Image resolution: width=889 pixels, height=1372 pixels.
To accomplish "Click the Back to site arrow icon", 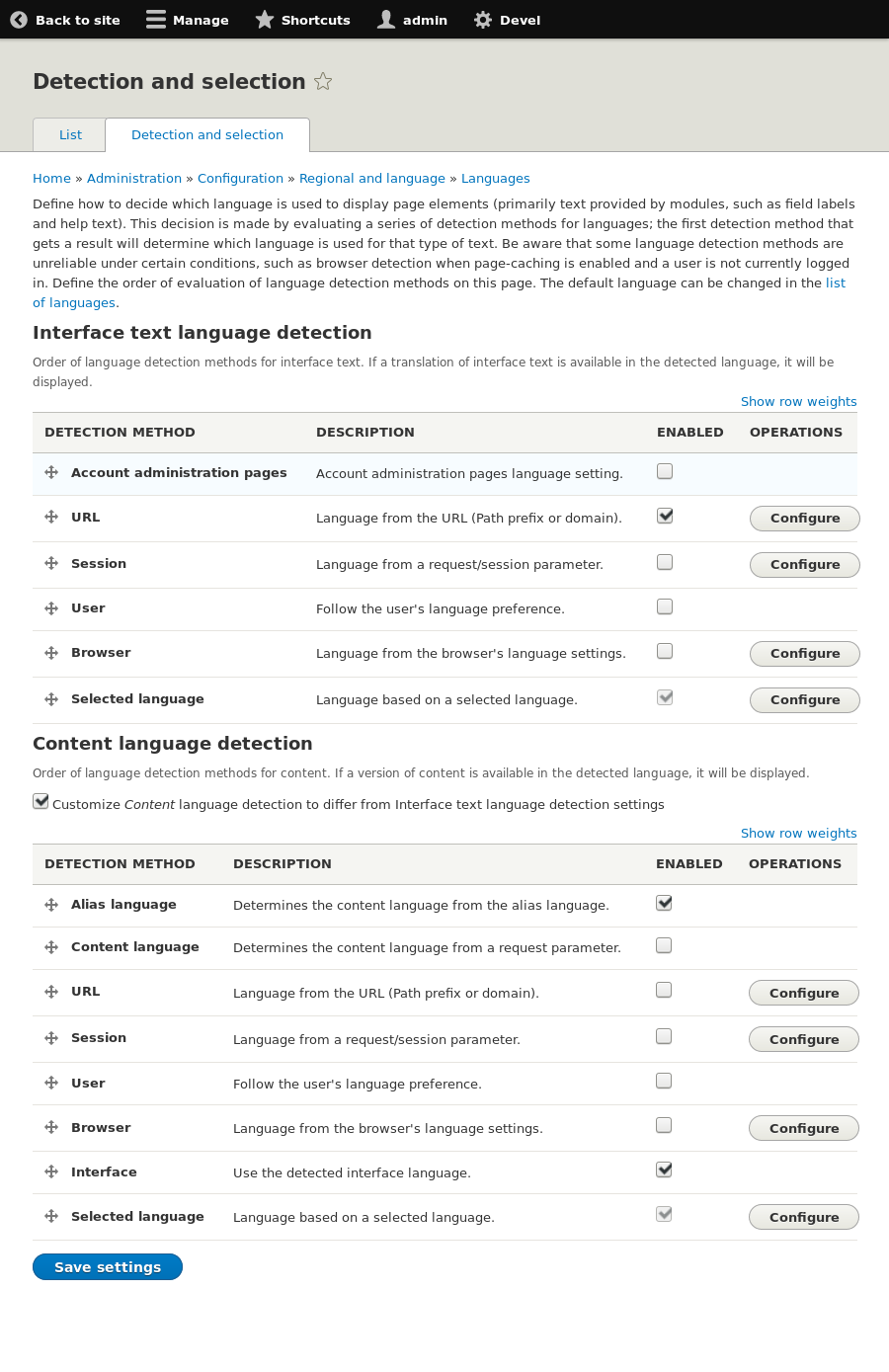I will point(19,20).
